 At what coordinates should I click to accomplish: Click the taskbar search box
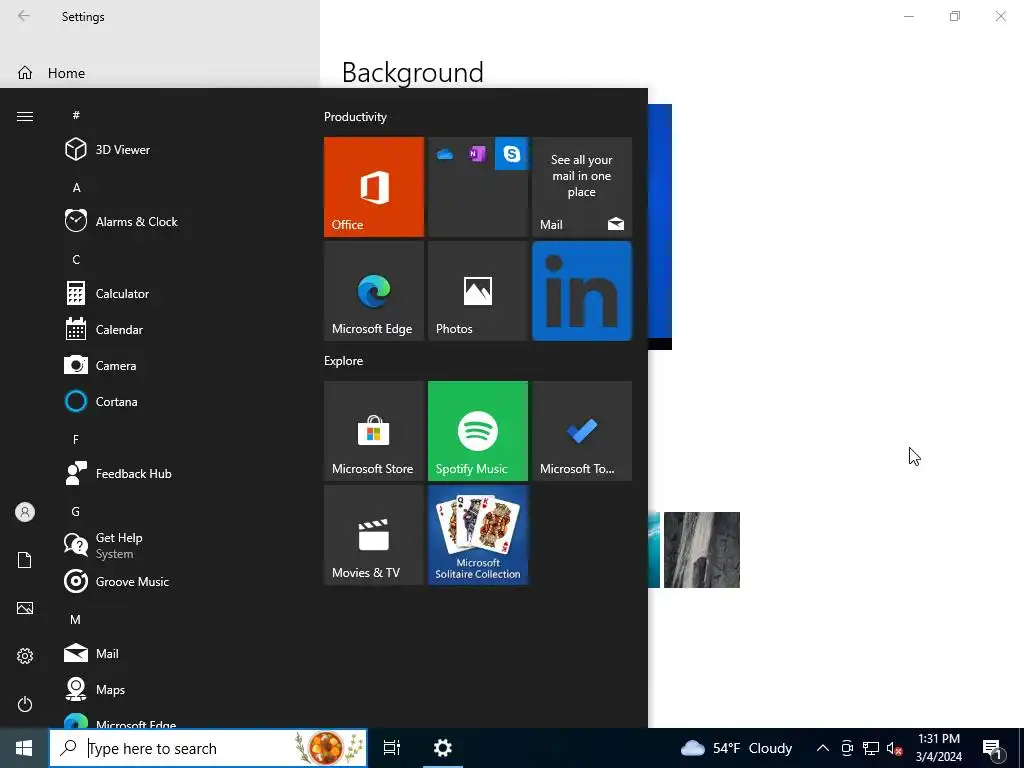[208, 748]
